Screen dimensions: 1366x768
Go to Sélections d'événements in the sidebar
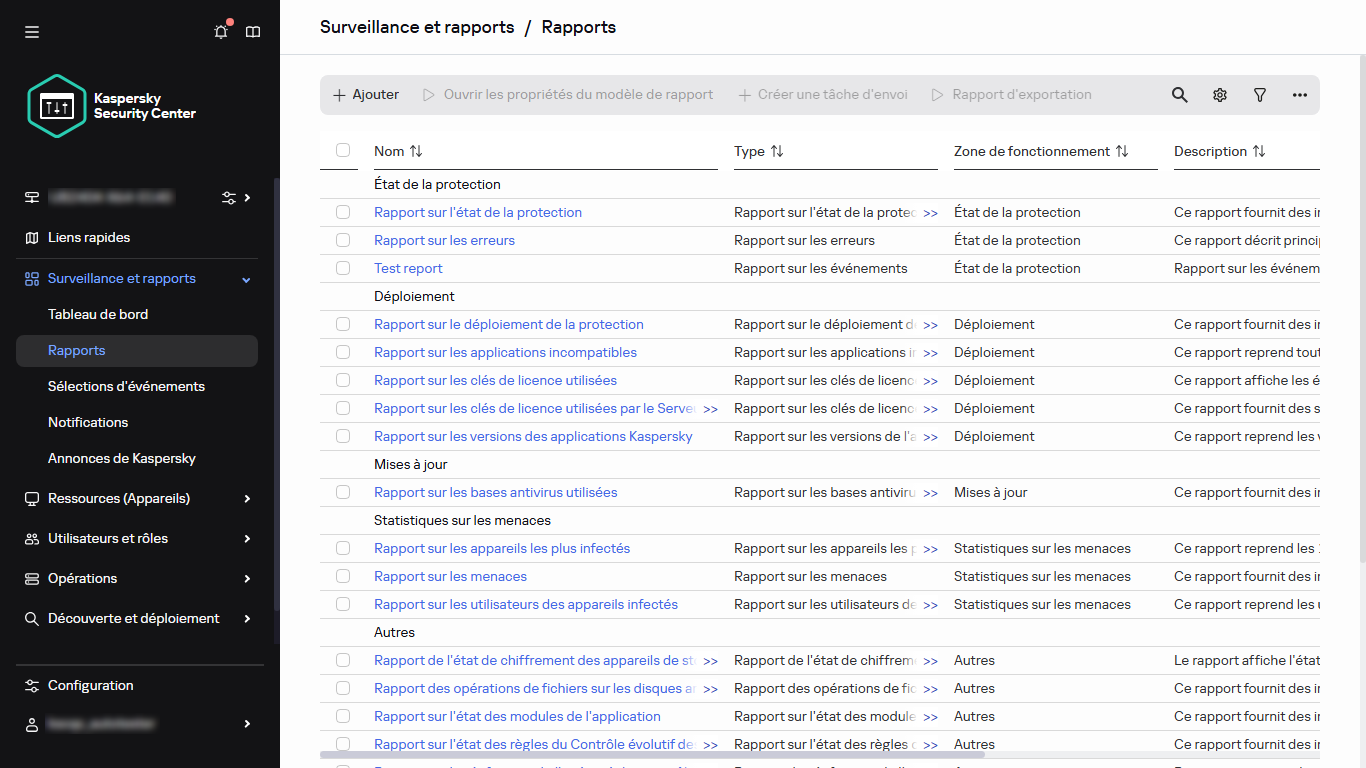126,386
